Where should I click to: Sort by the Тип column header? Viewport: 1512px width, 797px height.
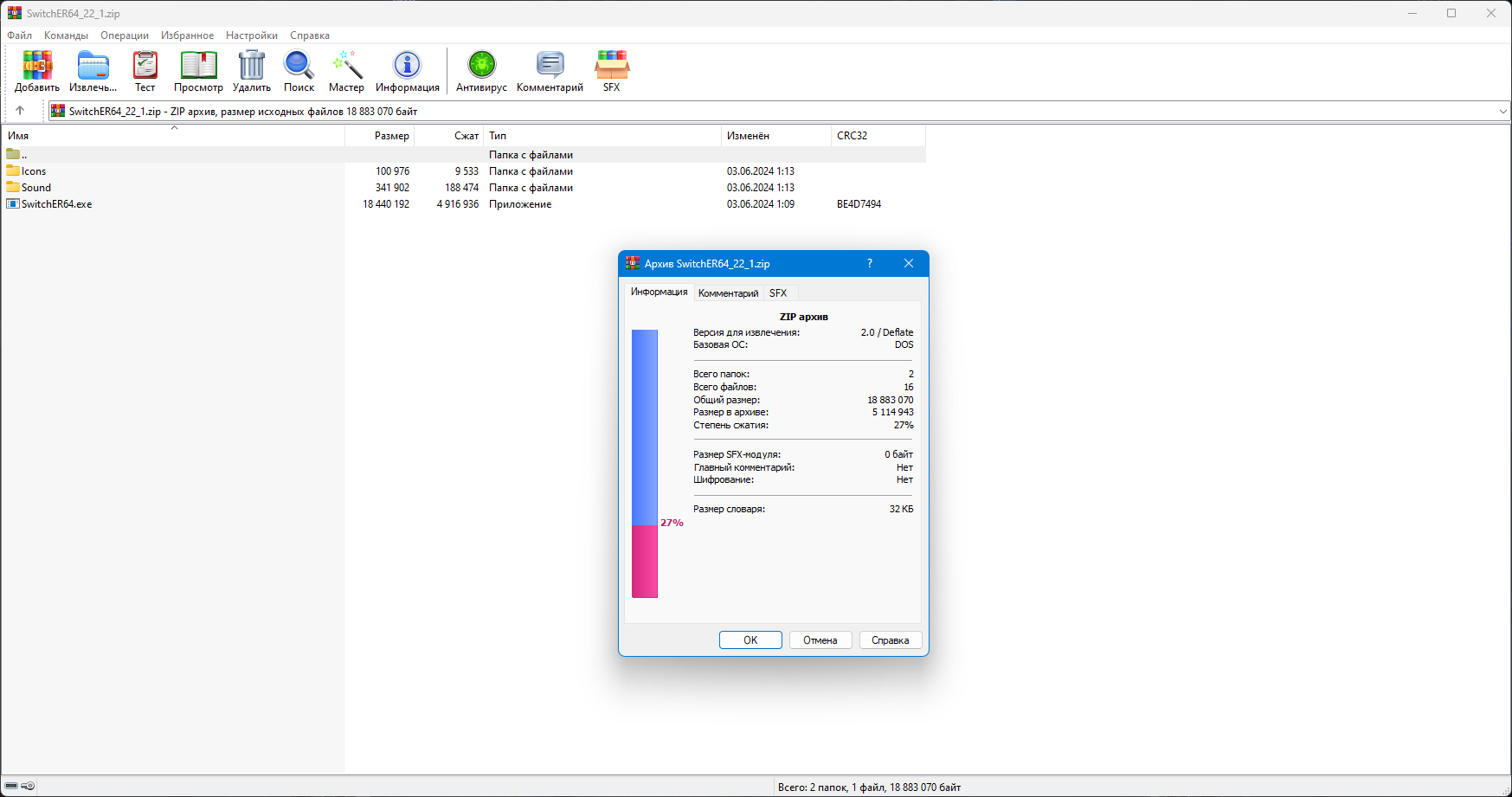(602, 136)
